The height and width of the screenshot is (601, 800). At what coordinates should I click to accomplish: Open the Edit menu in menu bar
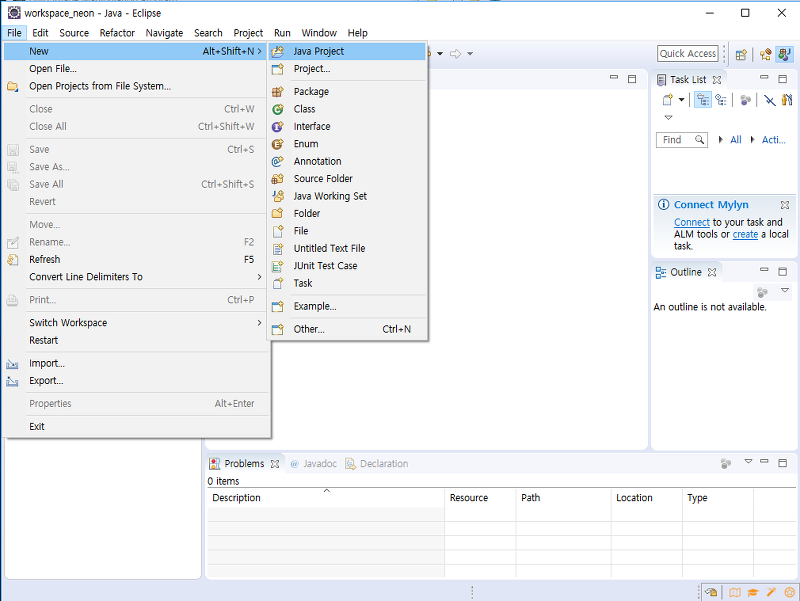click(x=40, y=33)
